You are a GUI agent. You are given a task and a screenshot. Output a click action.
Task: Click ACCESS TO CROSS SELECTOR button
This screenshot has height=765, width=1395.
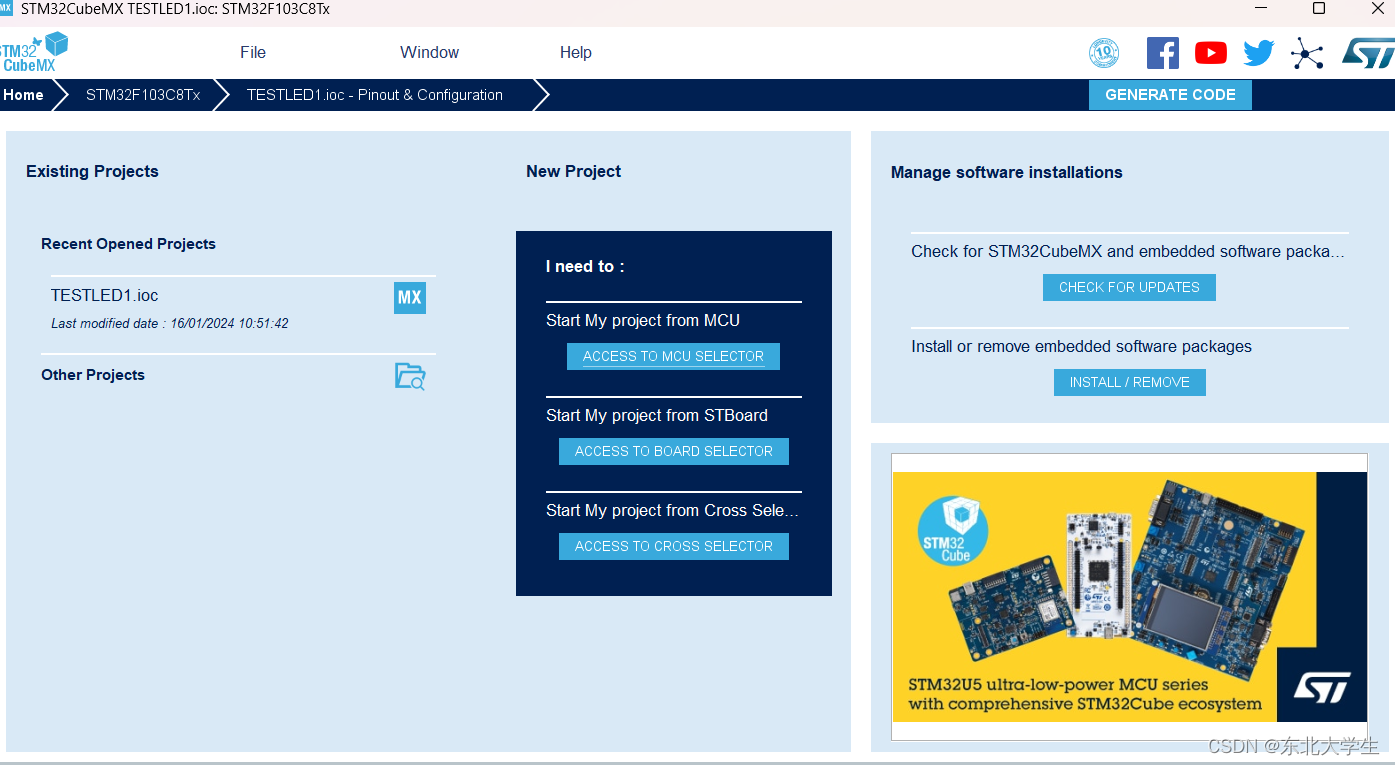(x=673, y=546)
